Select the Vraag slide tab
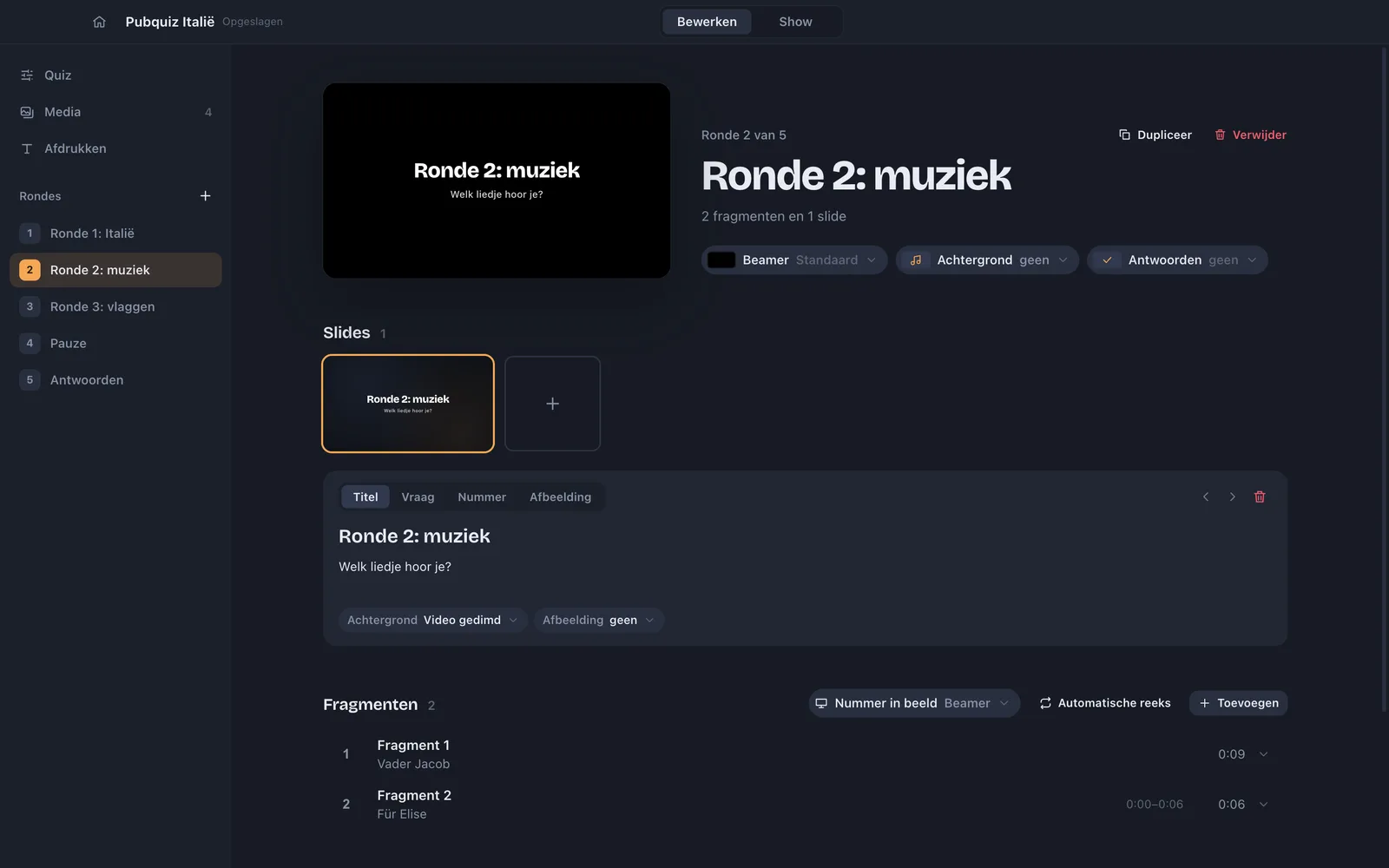The height and width of the screenshot is (868, 1389). (x=418, y=496)
